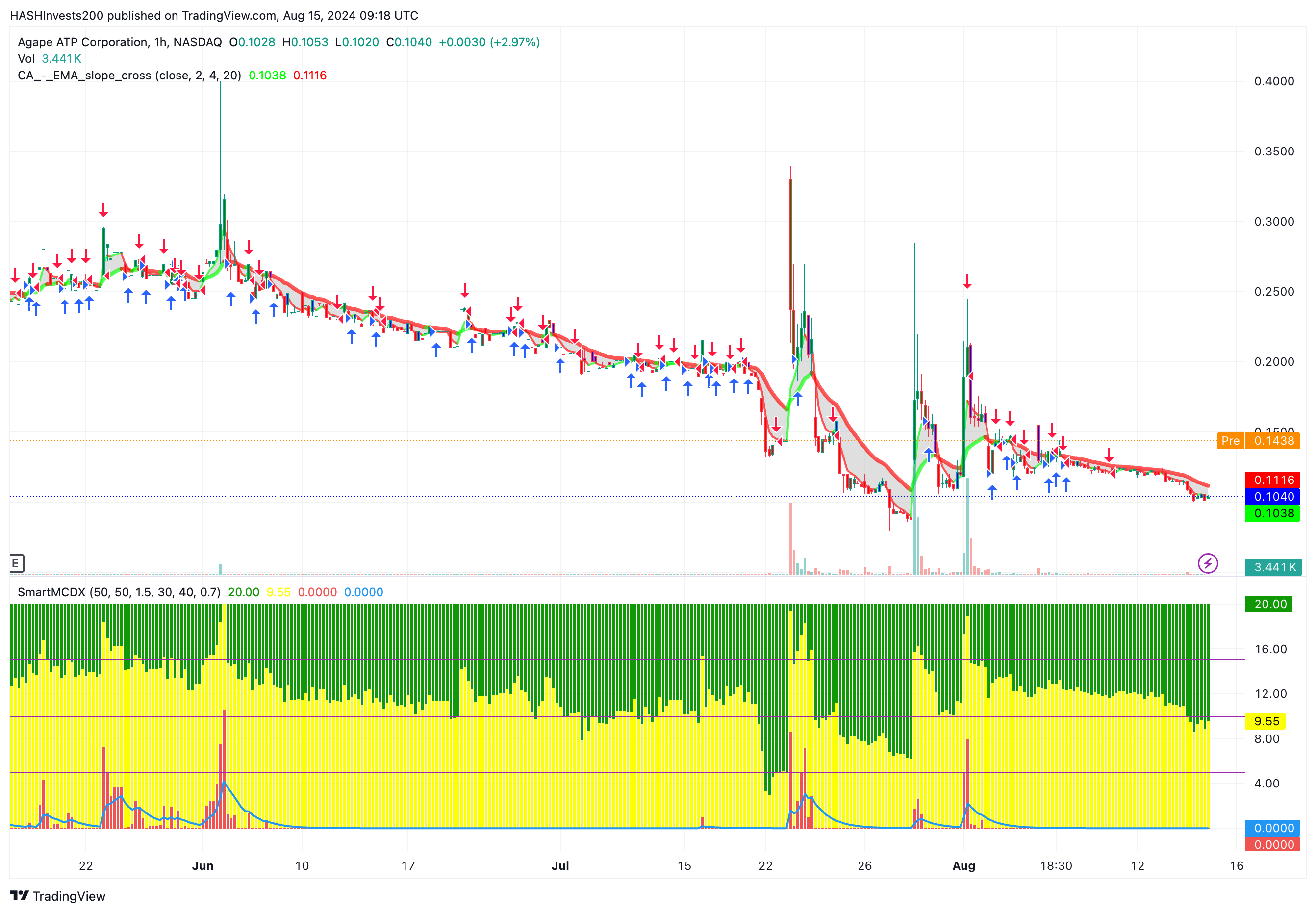Viewport: 1316px width, 913px height.
Task: Click the TradingView logo
Action: point(58,896)
